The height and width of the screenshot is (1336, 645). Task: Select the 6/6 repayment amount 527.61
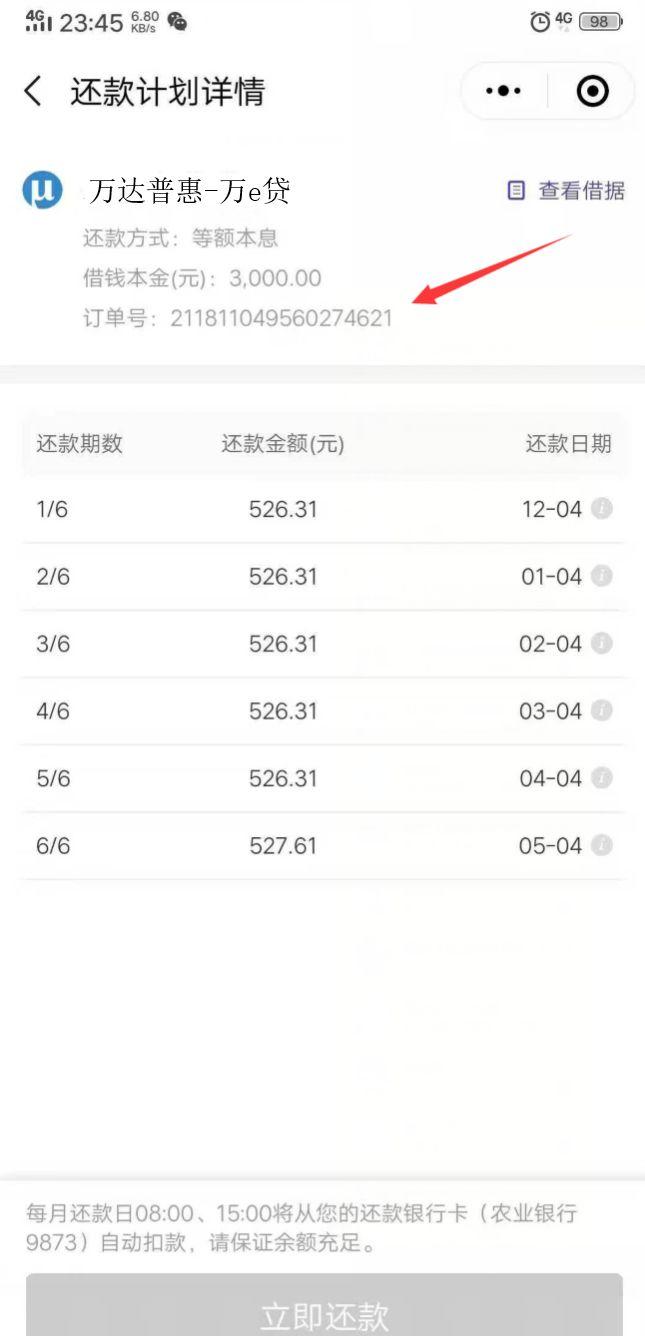tap(283, 846)
